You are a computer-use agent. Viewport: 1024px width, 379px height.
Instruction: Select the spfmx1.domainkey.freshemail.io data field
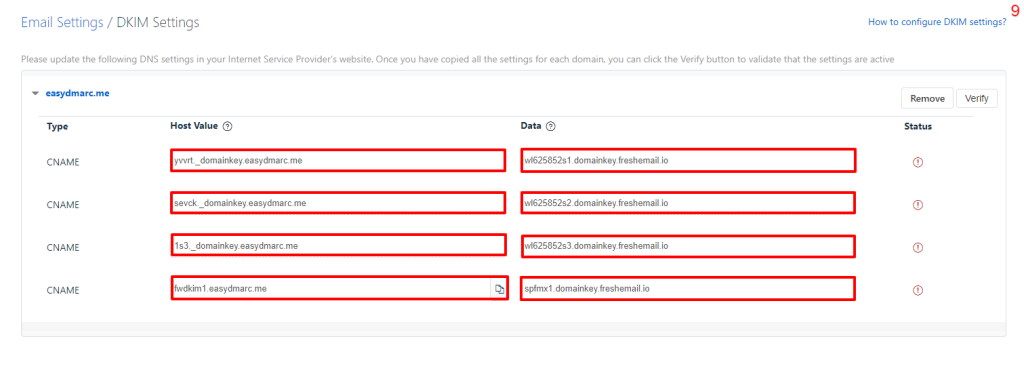point(688,288)
